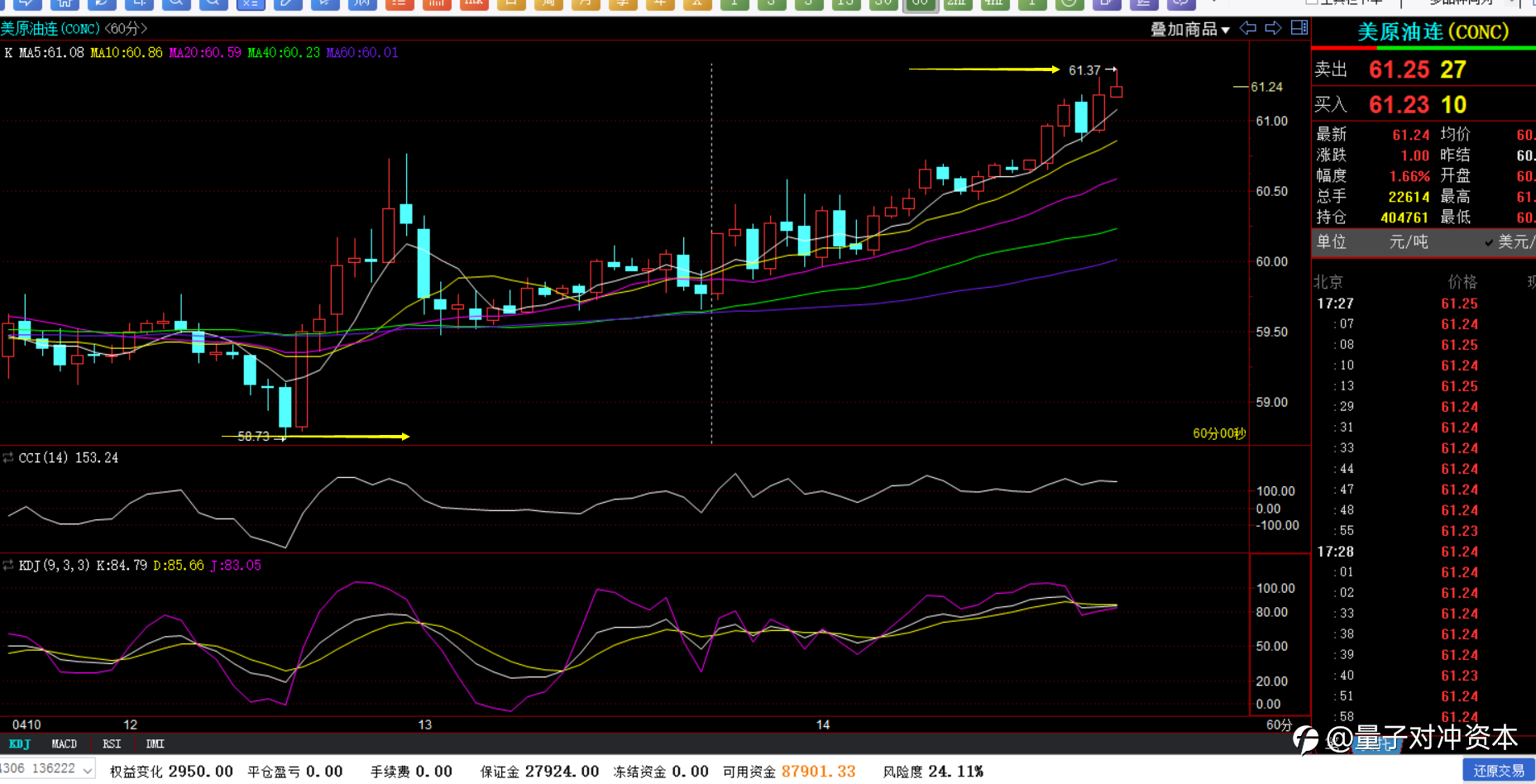Click the 持仓 404761 open interest value
The width and height of the screenshot is (1536, 784).
click(1404, 218)
